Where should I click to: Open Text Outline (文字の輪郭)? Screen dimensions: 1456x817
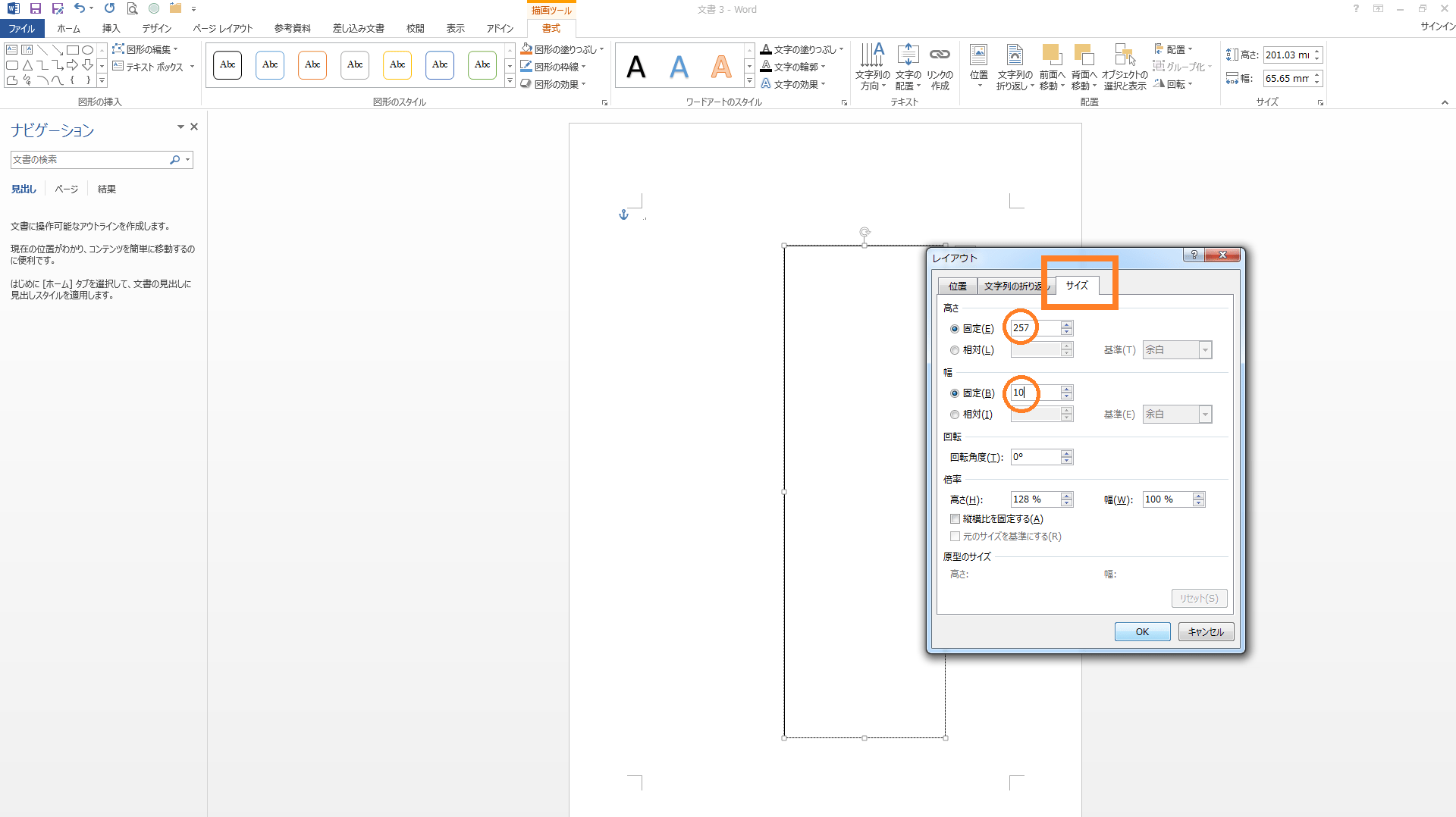(792, 67)
